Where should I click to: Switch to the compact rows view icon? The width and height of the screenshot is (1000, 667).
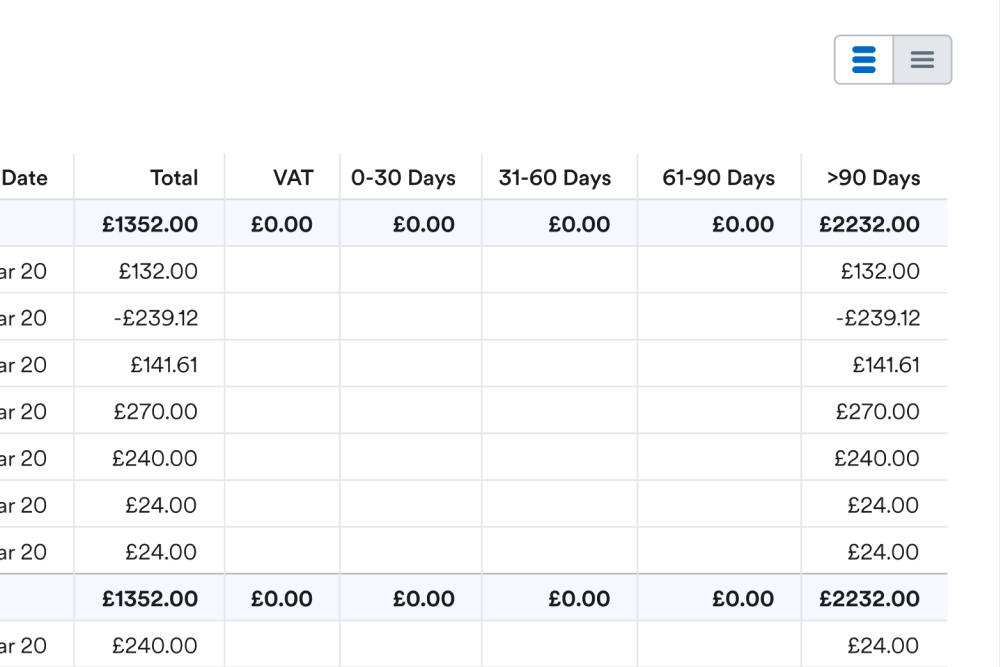(x=922, y=60)
